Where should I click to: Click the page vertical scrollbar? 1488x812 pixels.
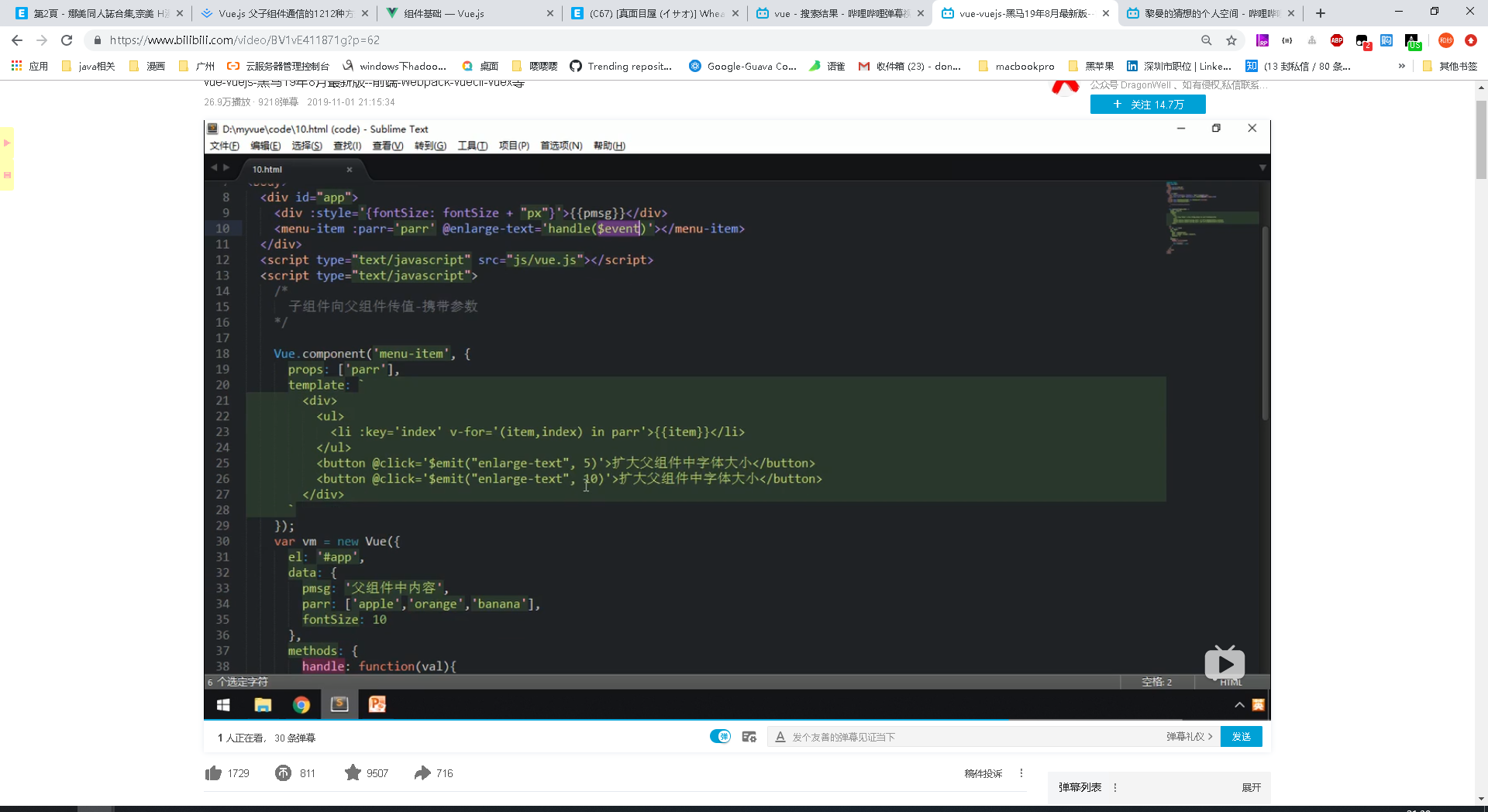coord(1481,139)
